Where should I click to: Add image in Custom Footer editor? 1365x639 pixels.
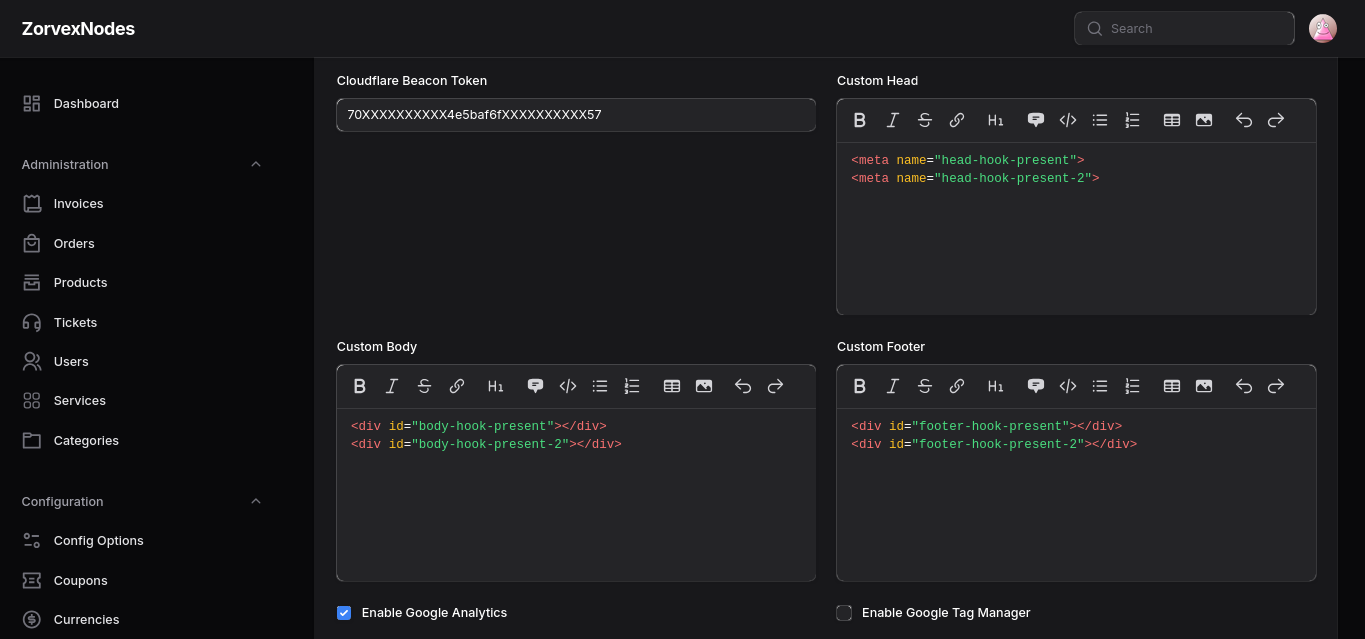tap(1204, 386)
